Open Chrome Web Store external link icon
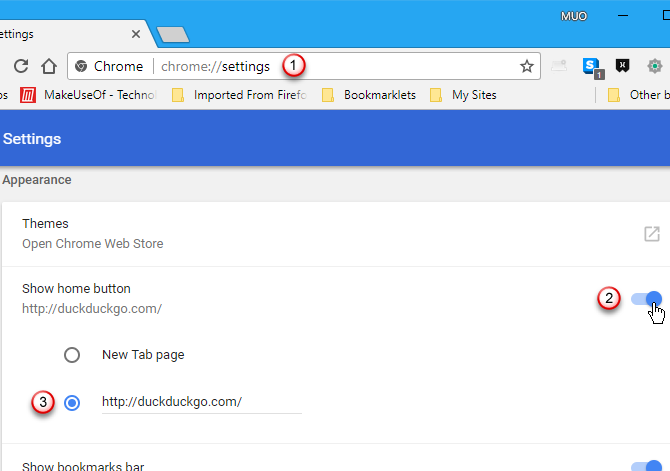This screenshot has height=471, width=670. click(651, 234)
